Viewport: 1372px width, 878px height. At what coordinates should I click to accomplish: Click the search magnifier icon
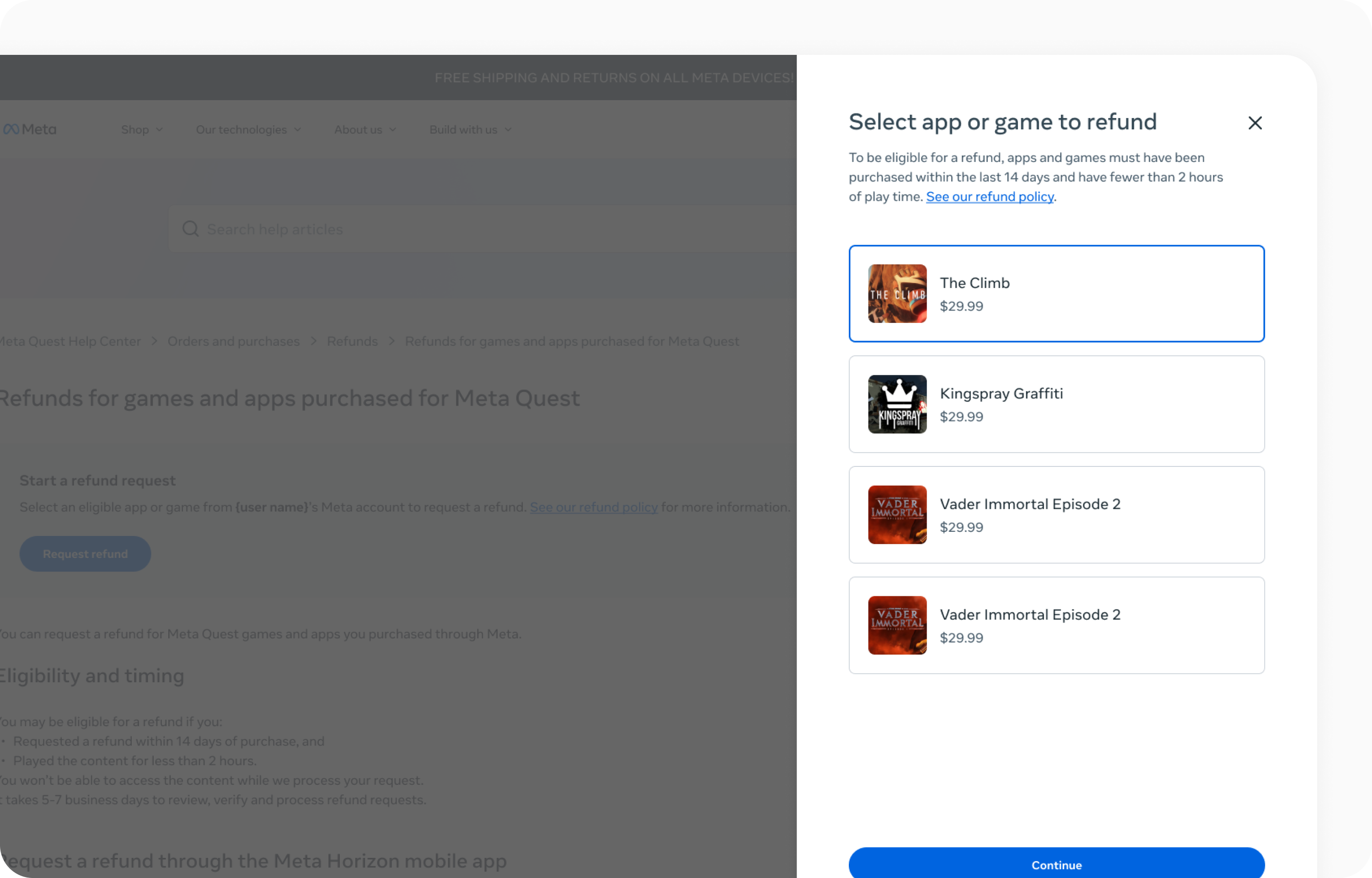click(x=190, y=229)
